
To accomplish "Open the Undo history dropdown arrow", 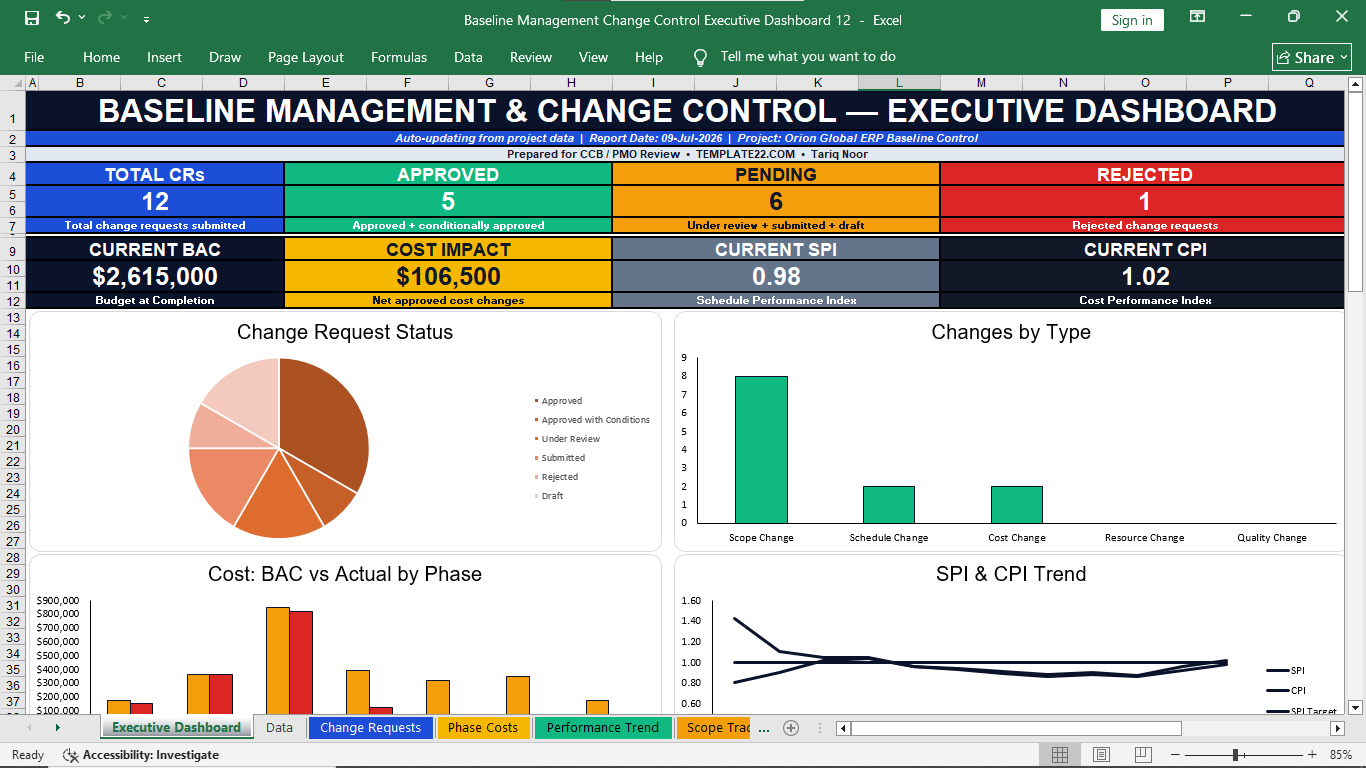I will (x=81, y=18).
